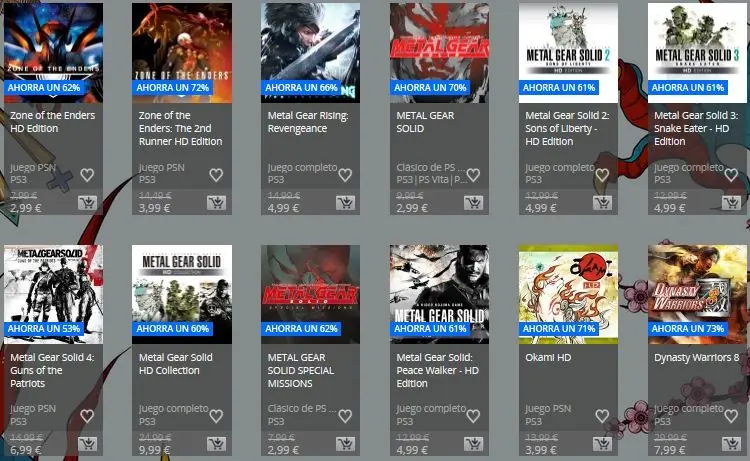Viewport: 750px width, 461px height.
Task: Open Dynasty Warriors 8 cover image
Action: [x=697, y=295]
